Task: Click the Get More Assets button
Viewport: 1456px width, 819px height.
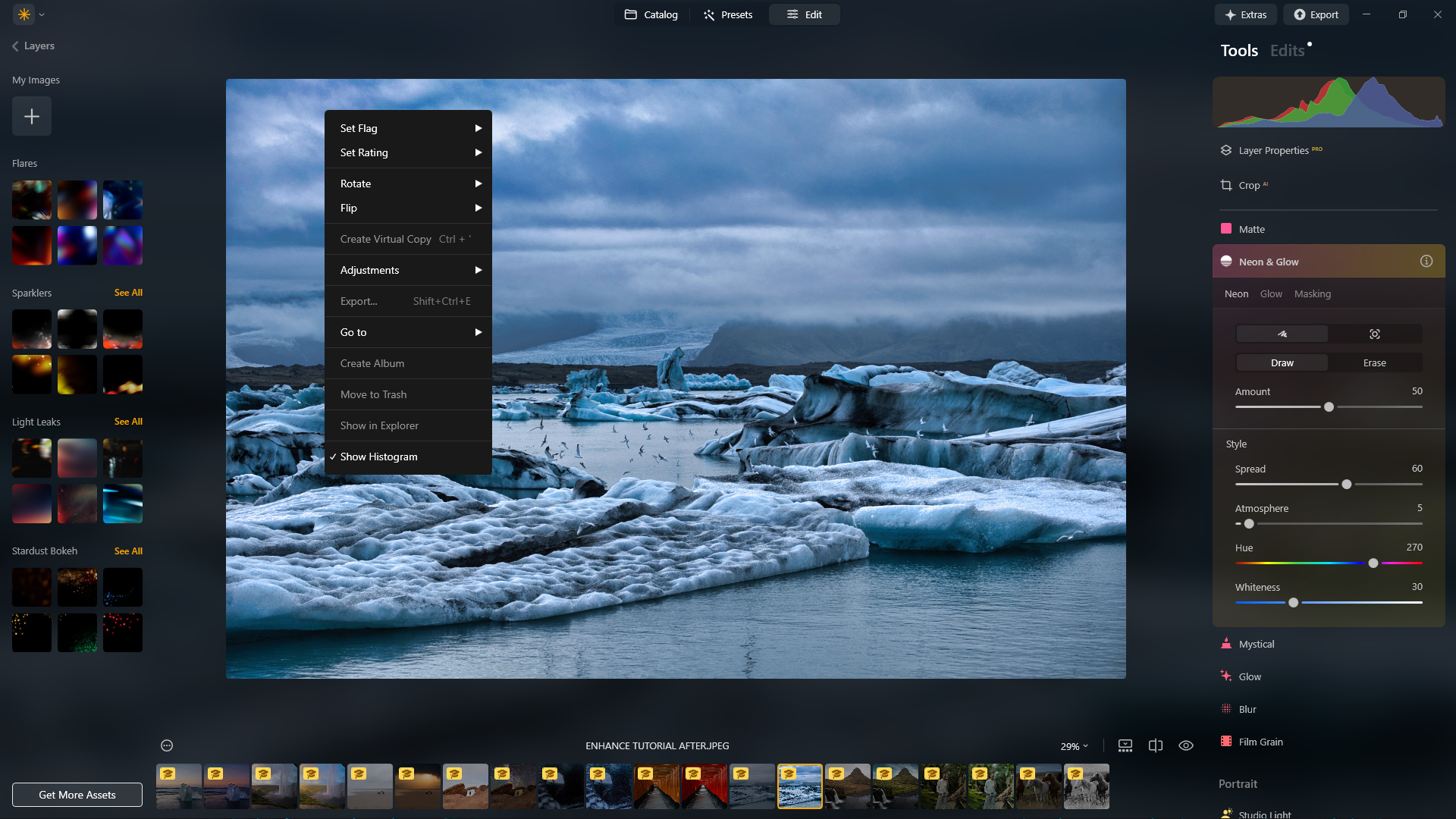Action: coord(77,795)
